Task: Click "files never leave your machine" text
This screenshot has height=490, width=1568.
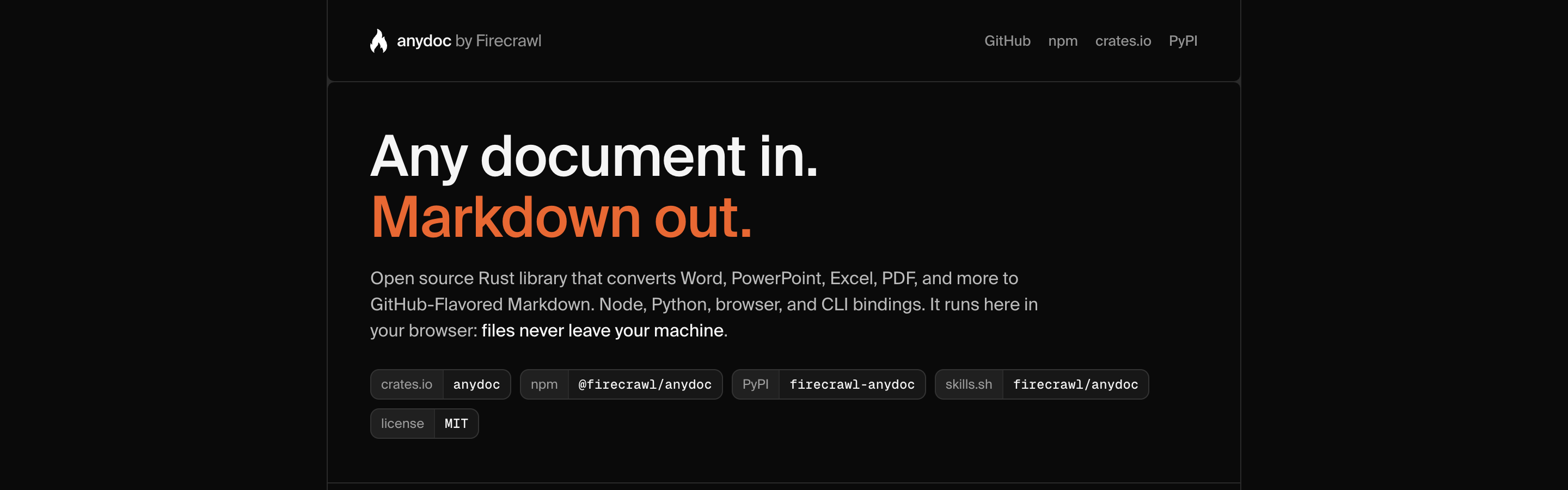Action: tap(602, 330)
